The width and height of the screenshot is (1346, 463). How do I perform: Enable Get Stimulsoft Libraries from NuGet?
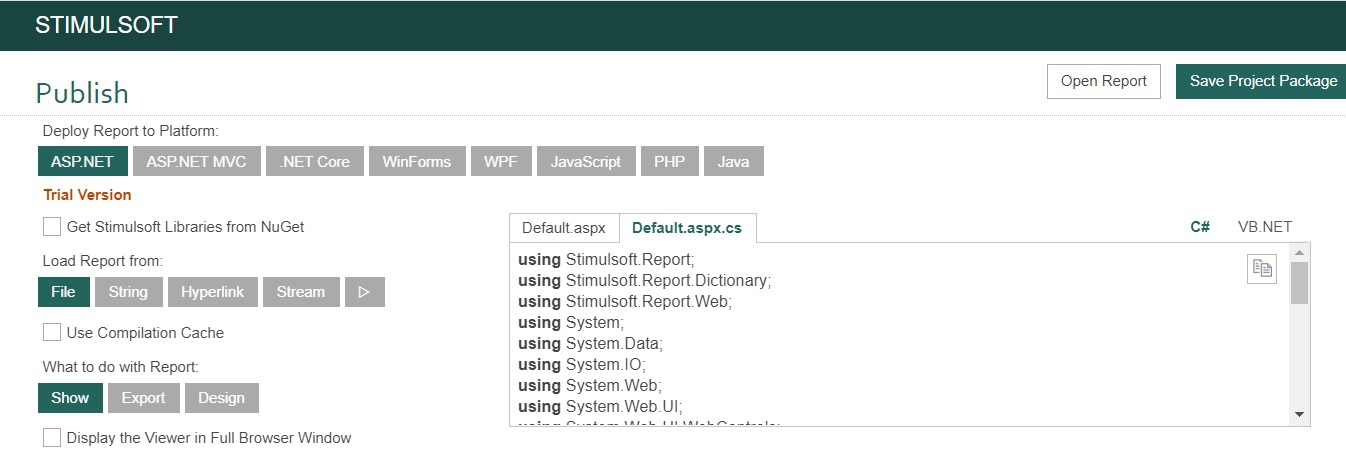coord(52,227)
